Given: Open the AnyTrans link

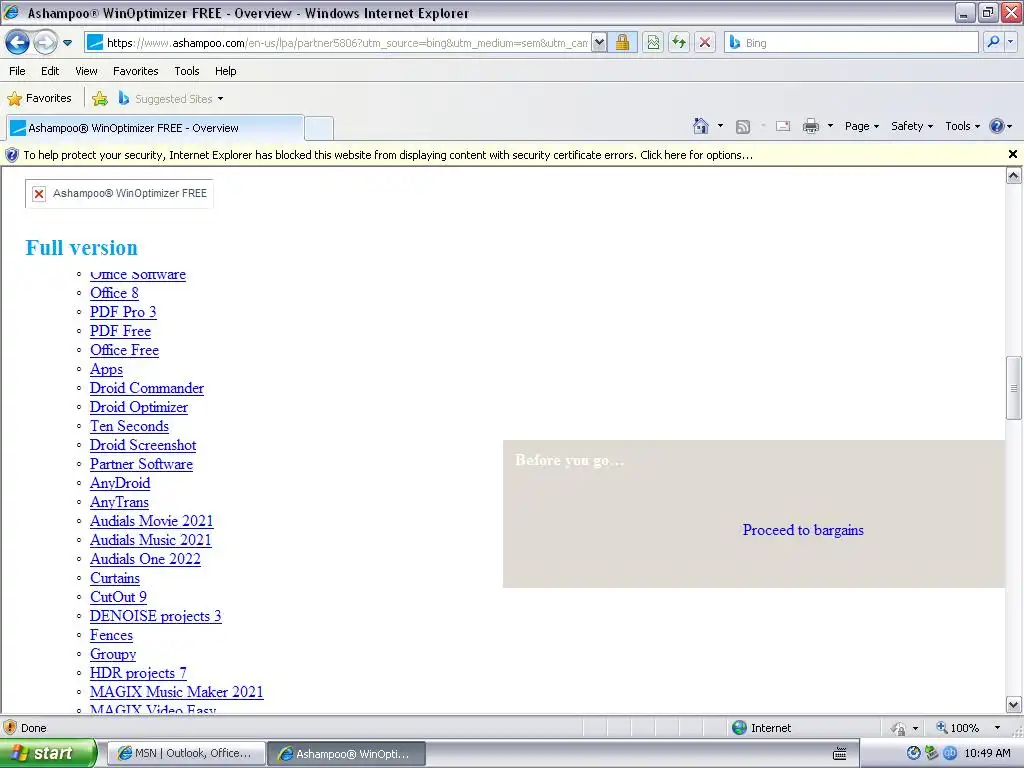Looking at the screenshot, I should tap(120, 502).
